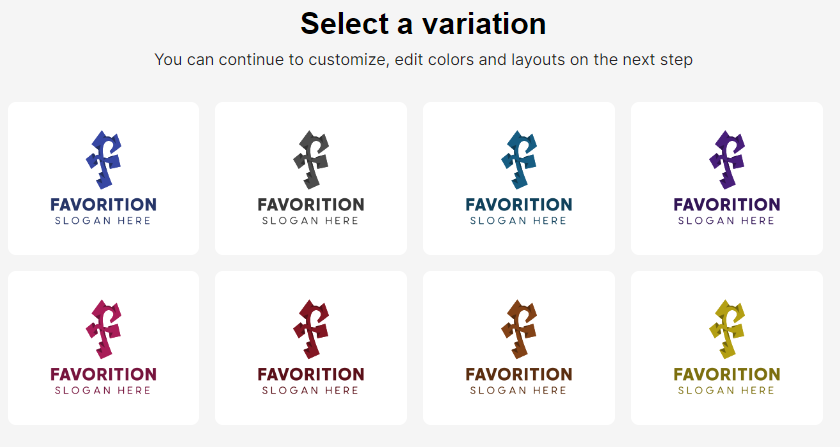The height and width of the screenshot is (447, 840).
Task: Choose the teal FAVORITION wordmark
Action: (x=519, y=204)
